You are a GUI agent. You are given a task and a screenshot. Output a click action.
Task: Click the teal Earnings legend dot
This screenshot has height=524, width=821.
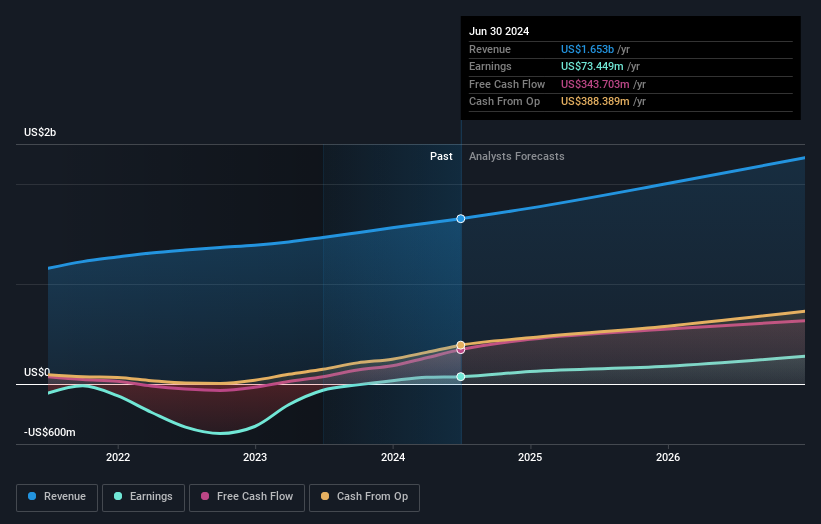(118, 496)
